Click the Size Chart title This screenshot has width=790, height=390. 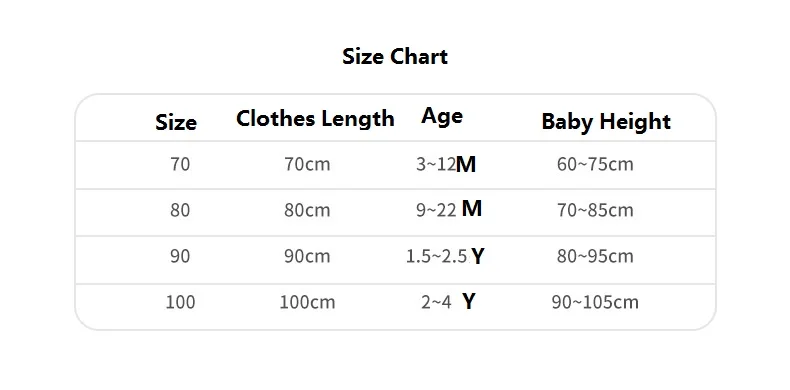coord(394,56)
